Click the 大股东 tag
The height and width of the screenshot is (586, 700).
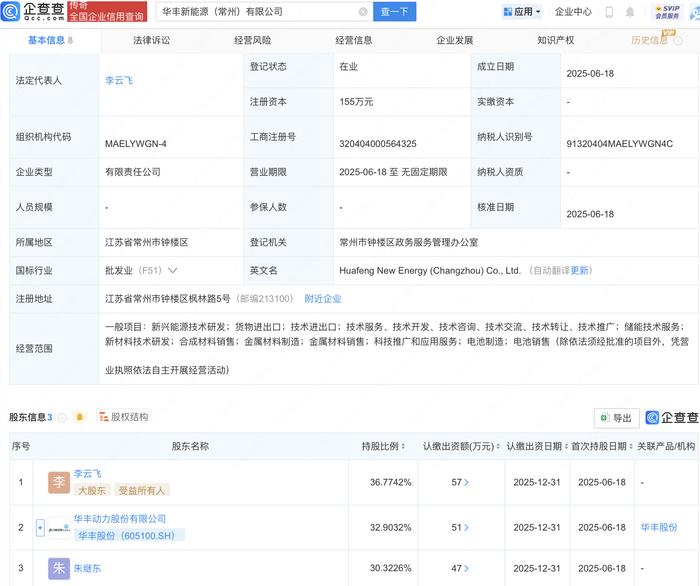[92, 490]
